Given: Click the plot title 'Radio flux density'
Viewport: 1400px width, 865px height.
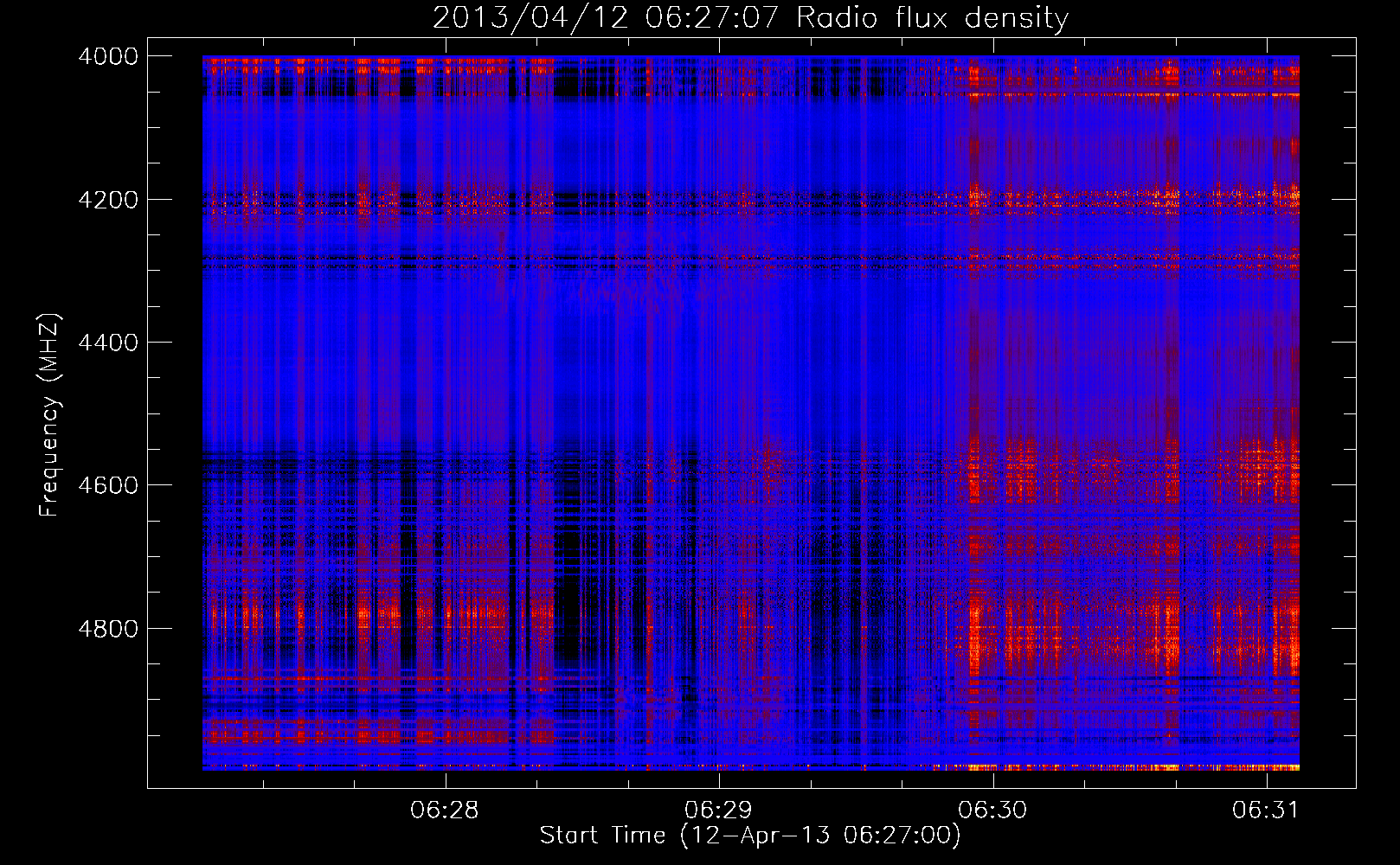Looking at the screenshot, I should click(x=932, y=18).
